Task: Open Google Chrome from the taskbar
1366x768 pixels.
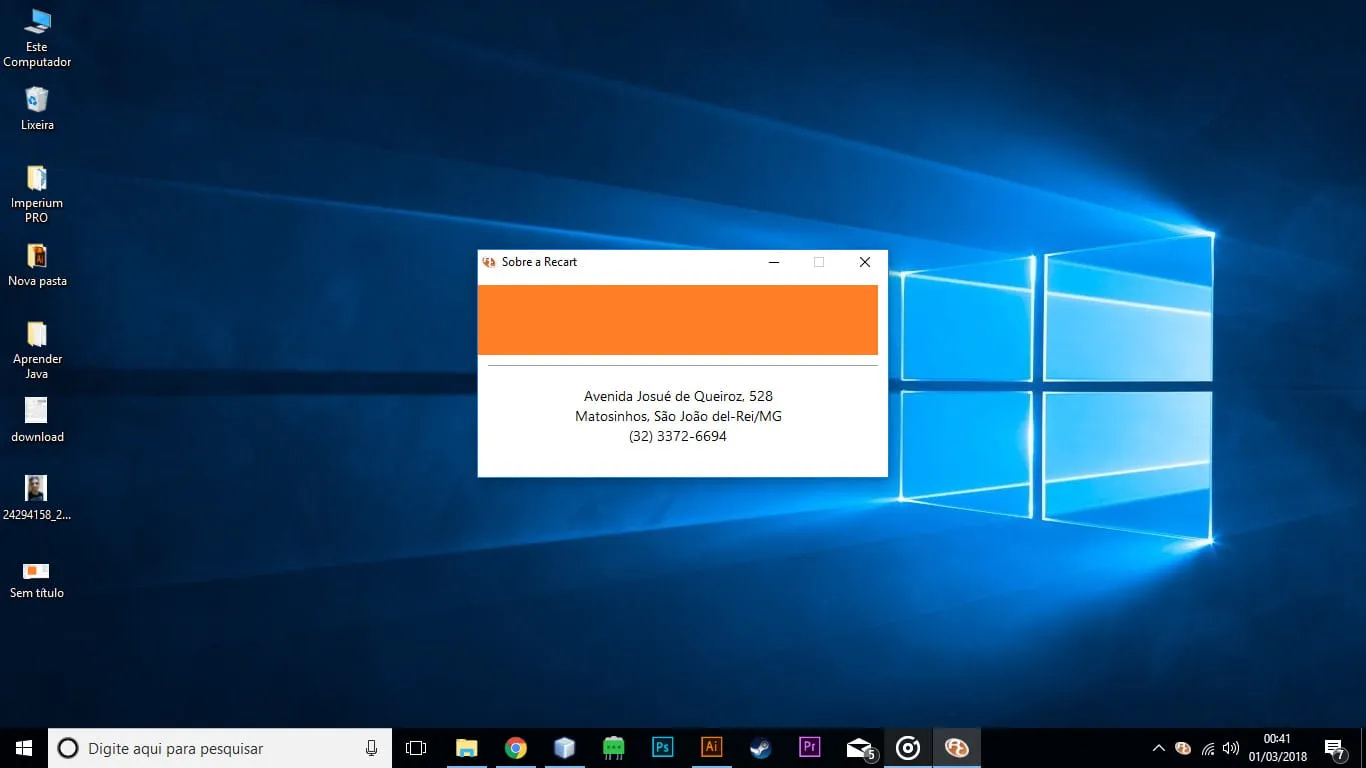Action: [515, 747]
